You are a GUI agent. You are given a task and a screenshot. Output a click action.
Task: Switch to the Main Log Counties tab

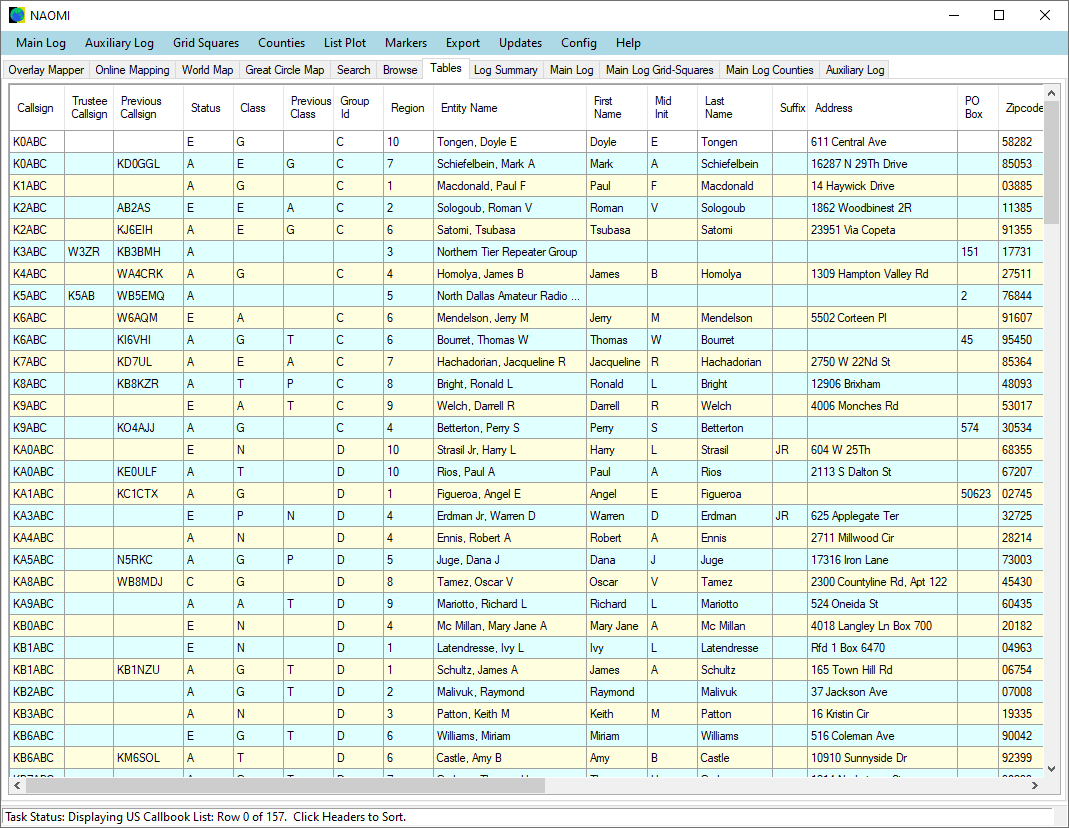770,70
